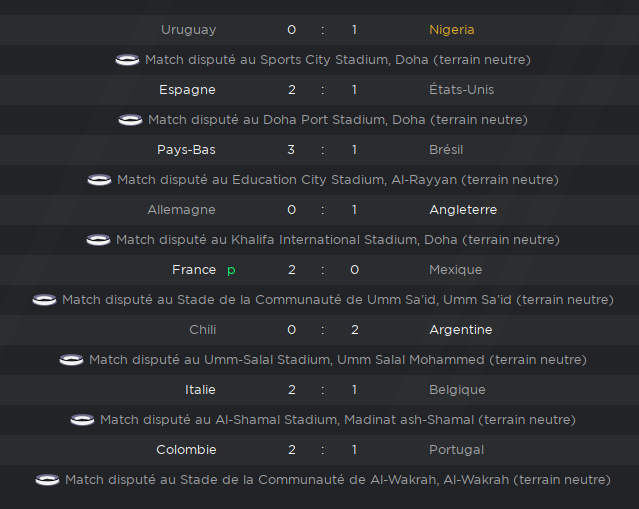Open the Angleterre team link
Screen dimensions: 639x509
coord(463,209)
